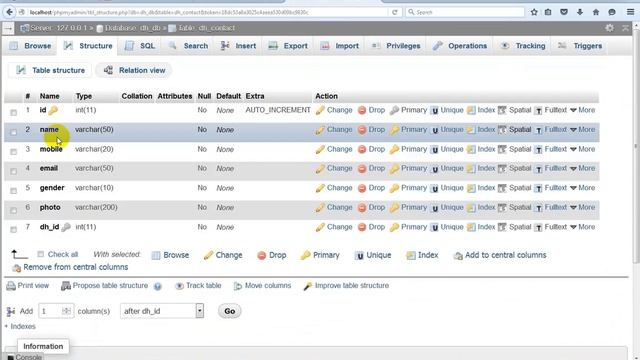640x360 pixels.
Task: Expand the Indexes section
Action: click(x=20, y=327)
